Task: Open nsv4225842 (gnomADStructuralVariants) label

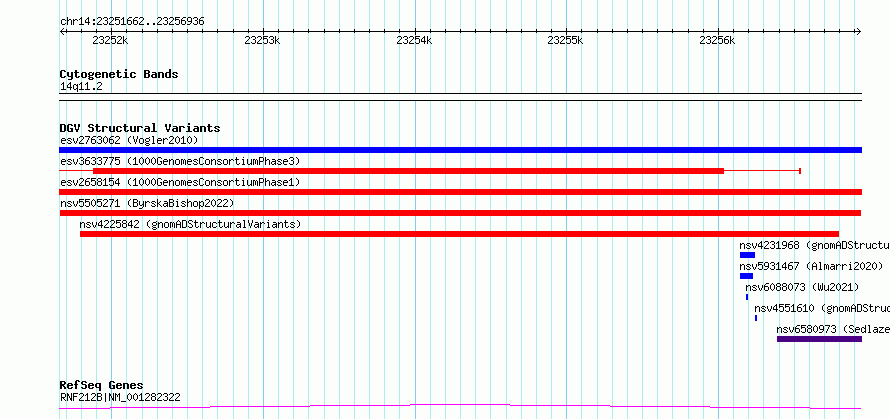Action: (190, 224)
